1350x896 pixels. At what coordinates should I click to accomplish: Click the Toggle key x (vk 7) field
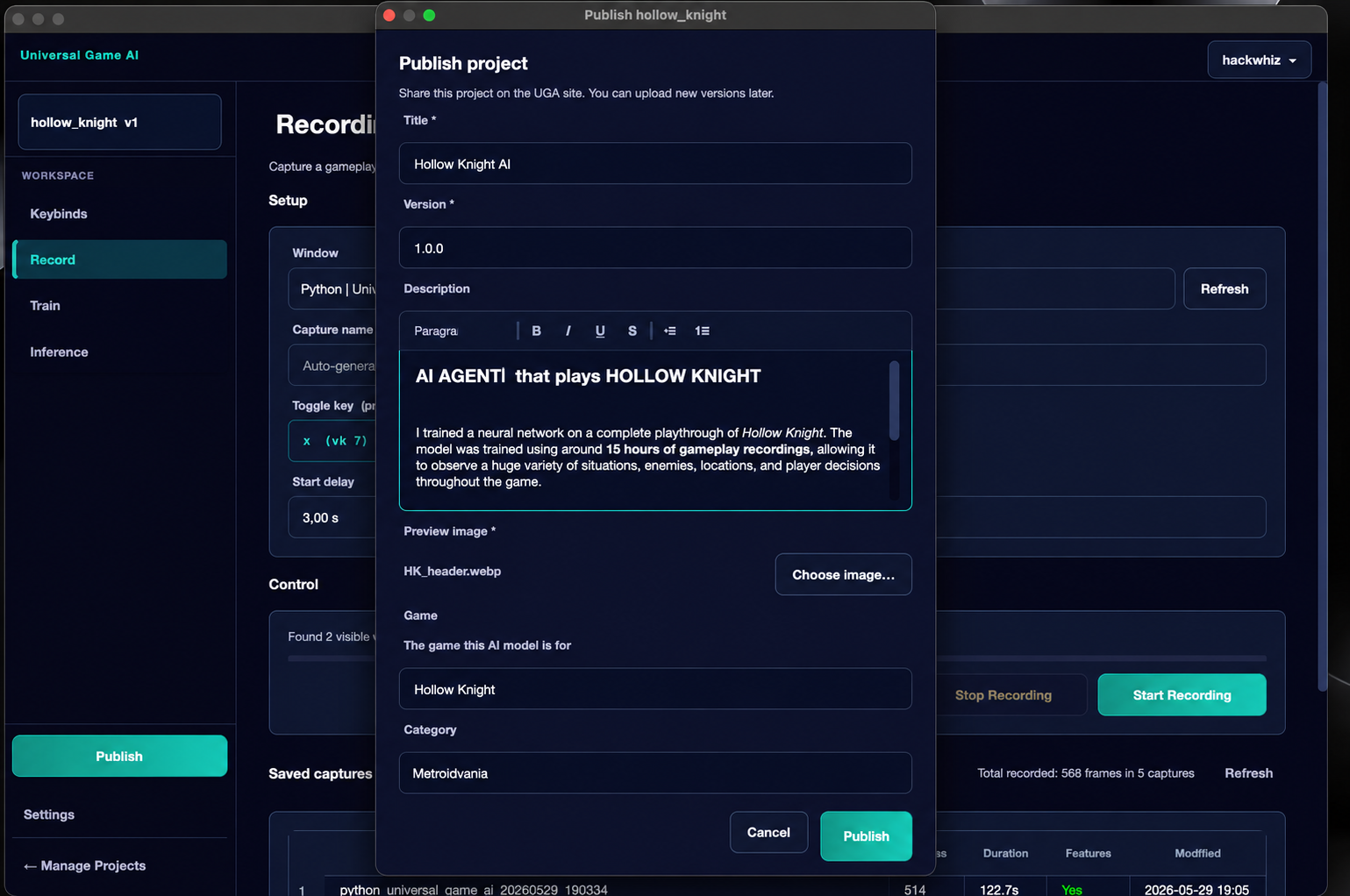point(332,441)
